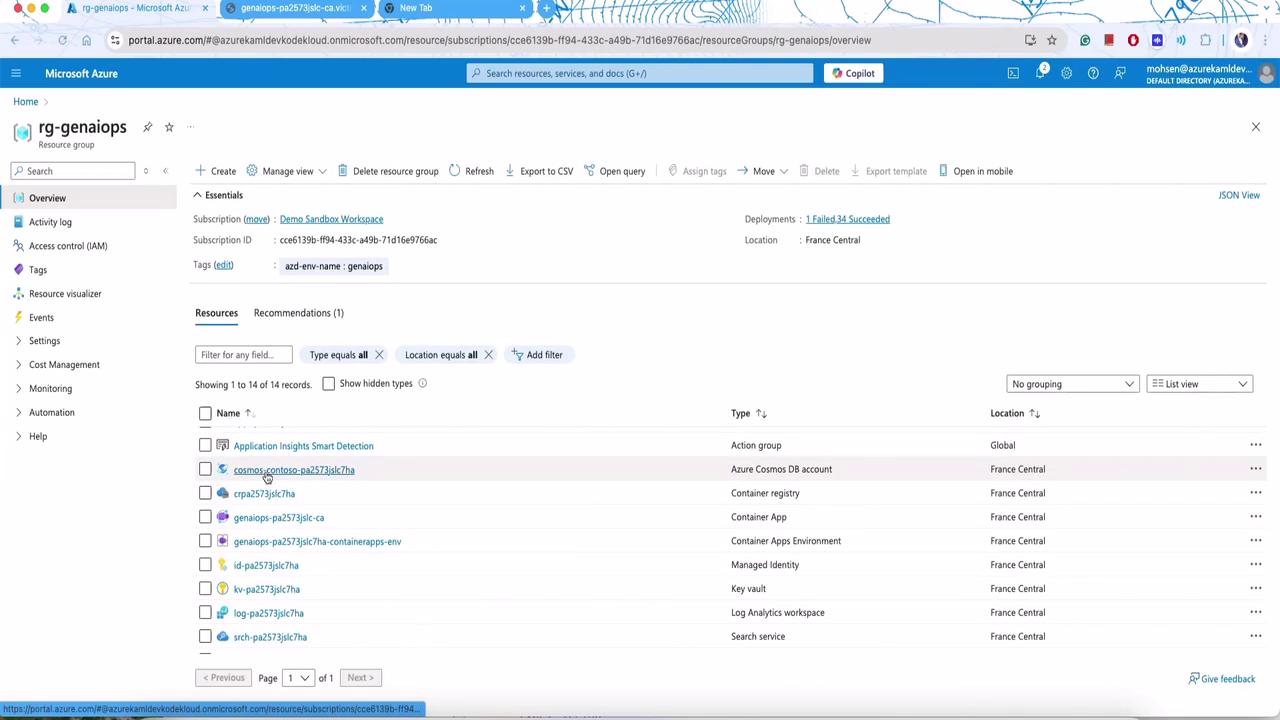Open Cloud Shell from the top bar
Screen dimensions: 1280x720
click(x=1013, y=73)
